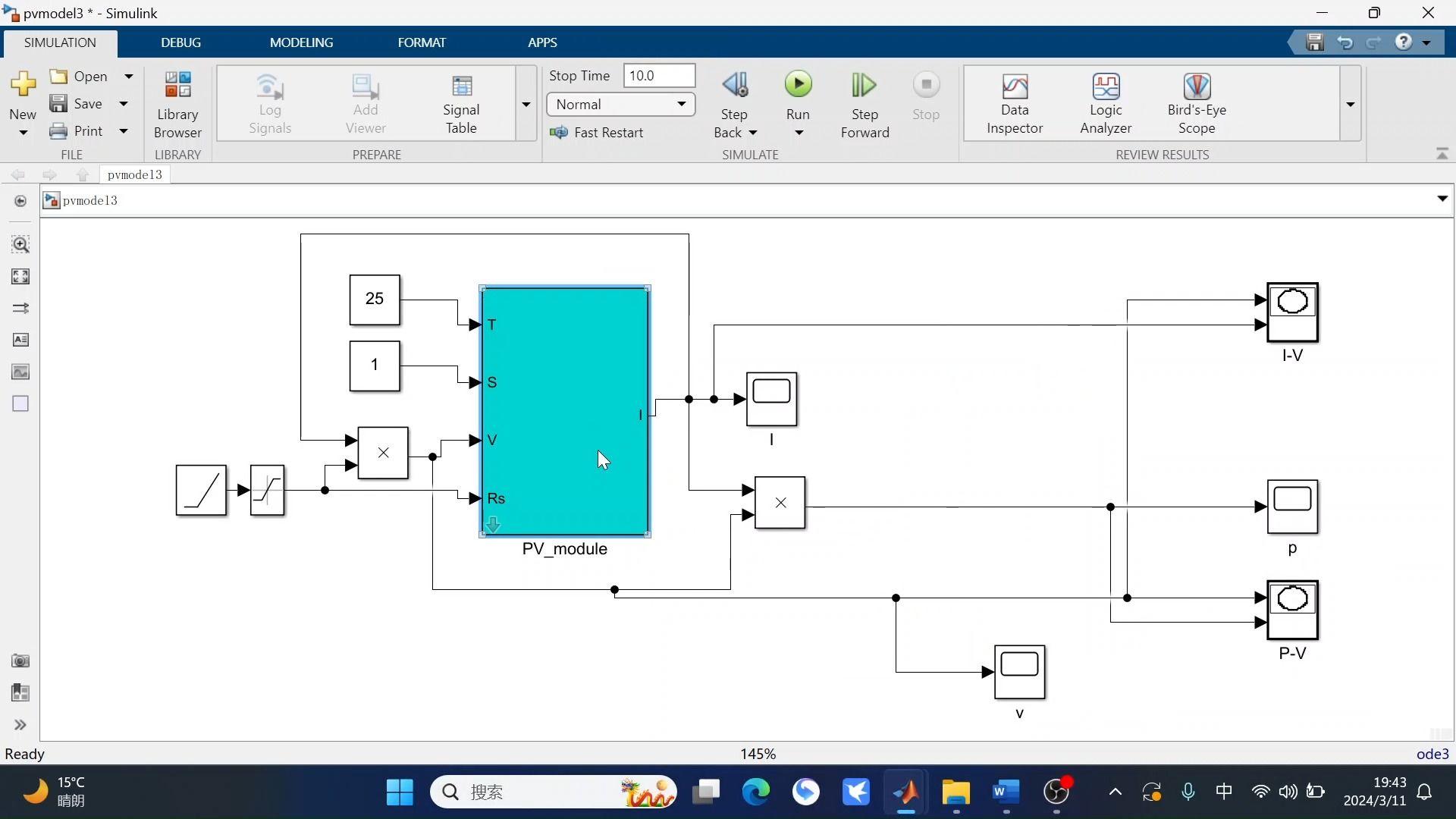The height and width of the screenshot is (819, 1456).
Task: Click the Step Forward button
Action: click(x=865, y=102)
